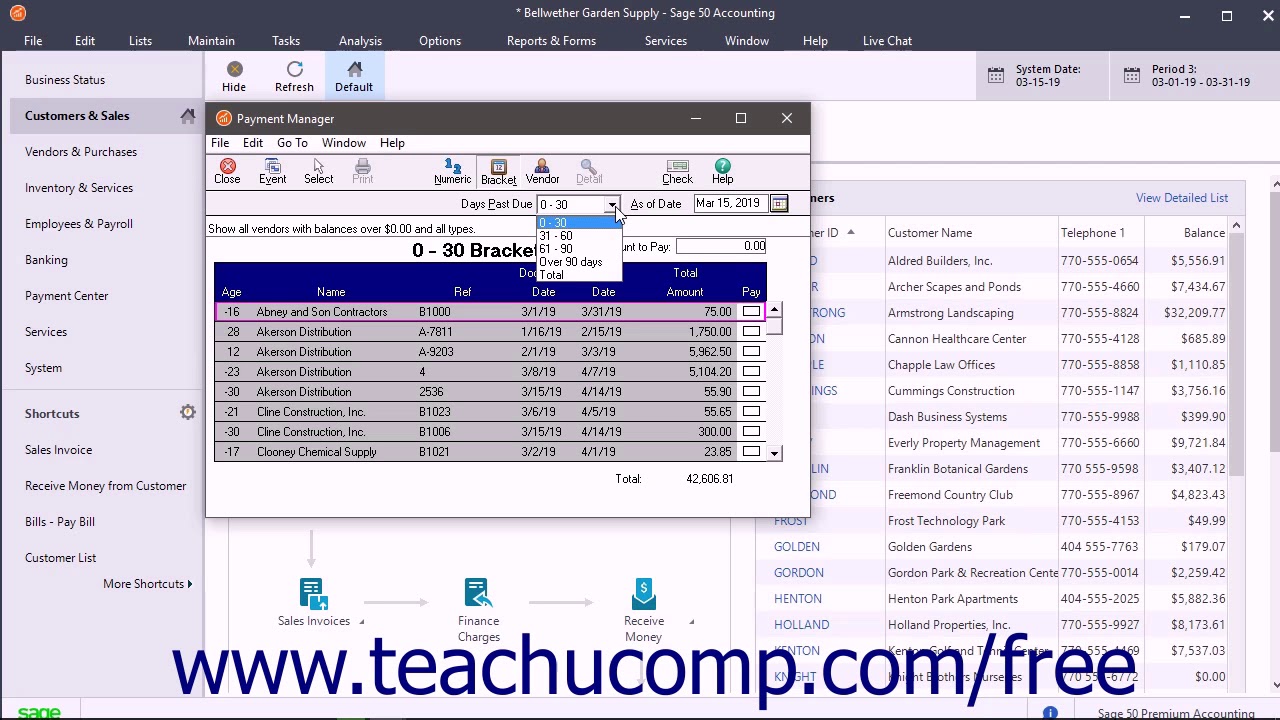The height and width of the screenshot is (720, 1280).
Task: Open Inventory & Services navigation item
Action: pyautogui.click(x=79, y=188)
